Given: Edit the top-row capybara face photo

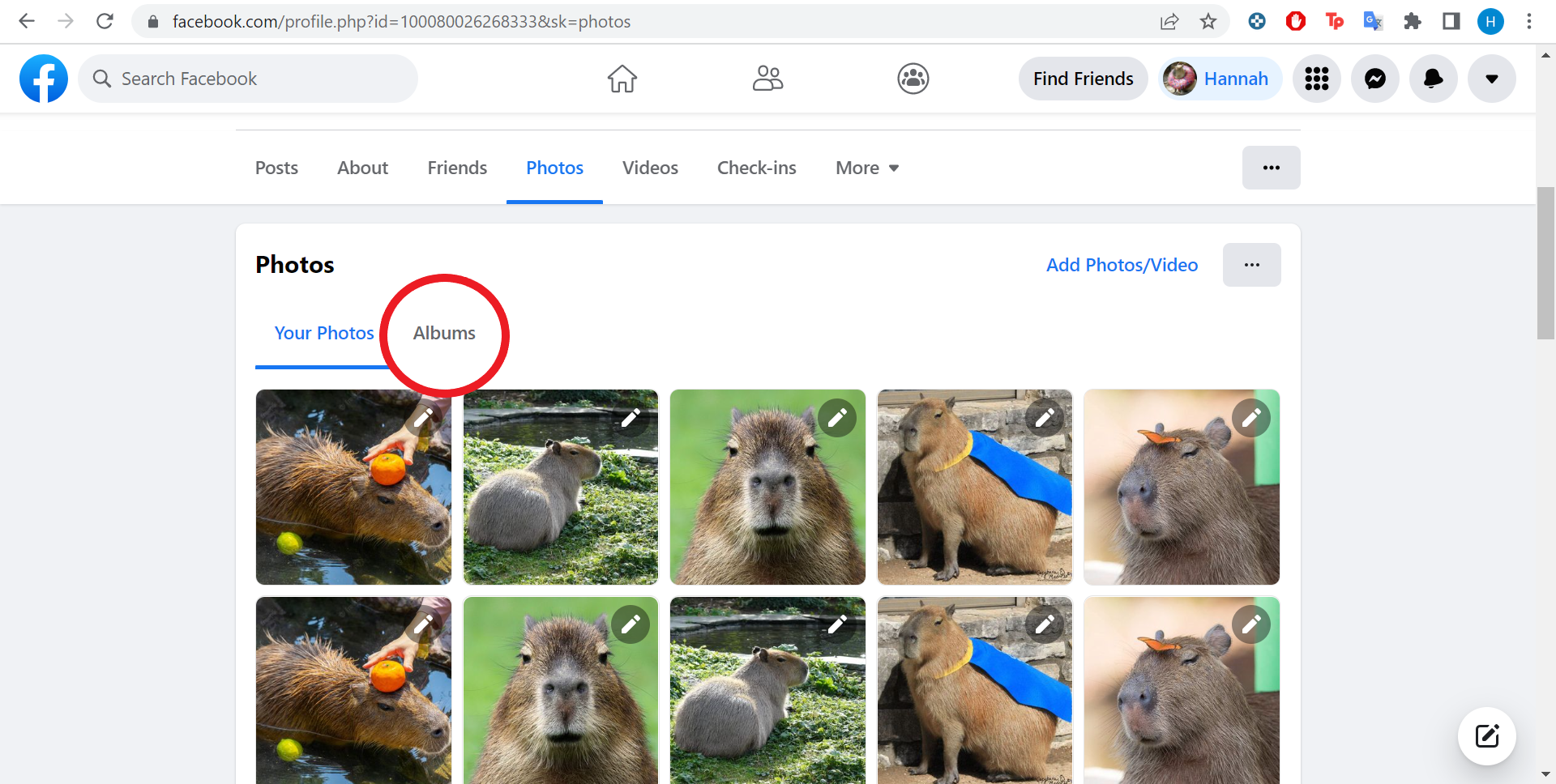Looking at the screenshot, I should 837,418.
